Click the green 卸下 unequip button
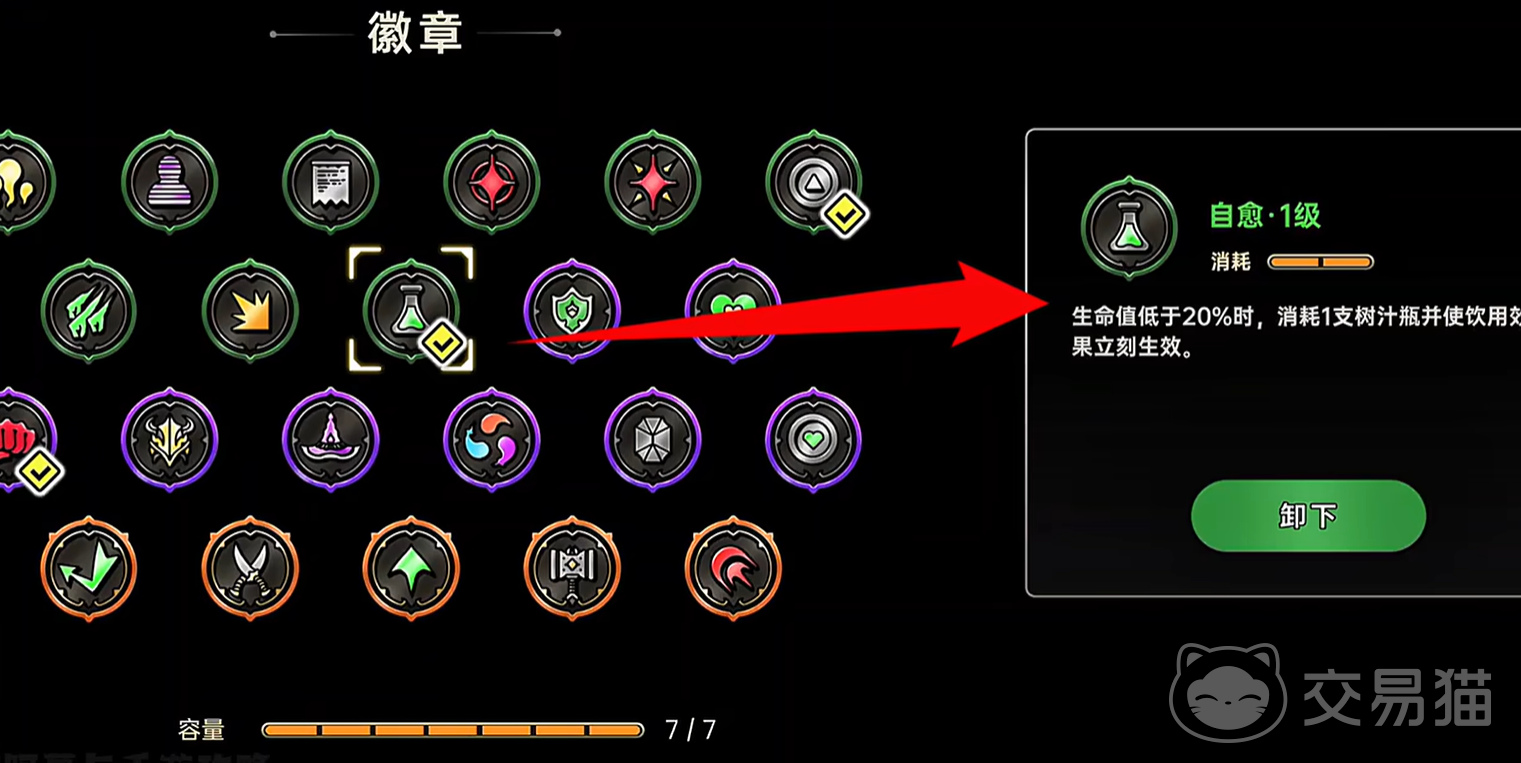The height and width of the screenshot is (763, 1521). coord(1308,516)
